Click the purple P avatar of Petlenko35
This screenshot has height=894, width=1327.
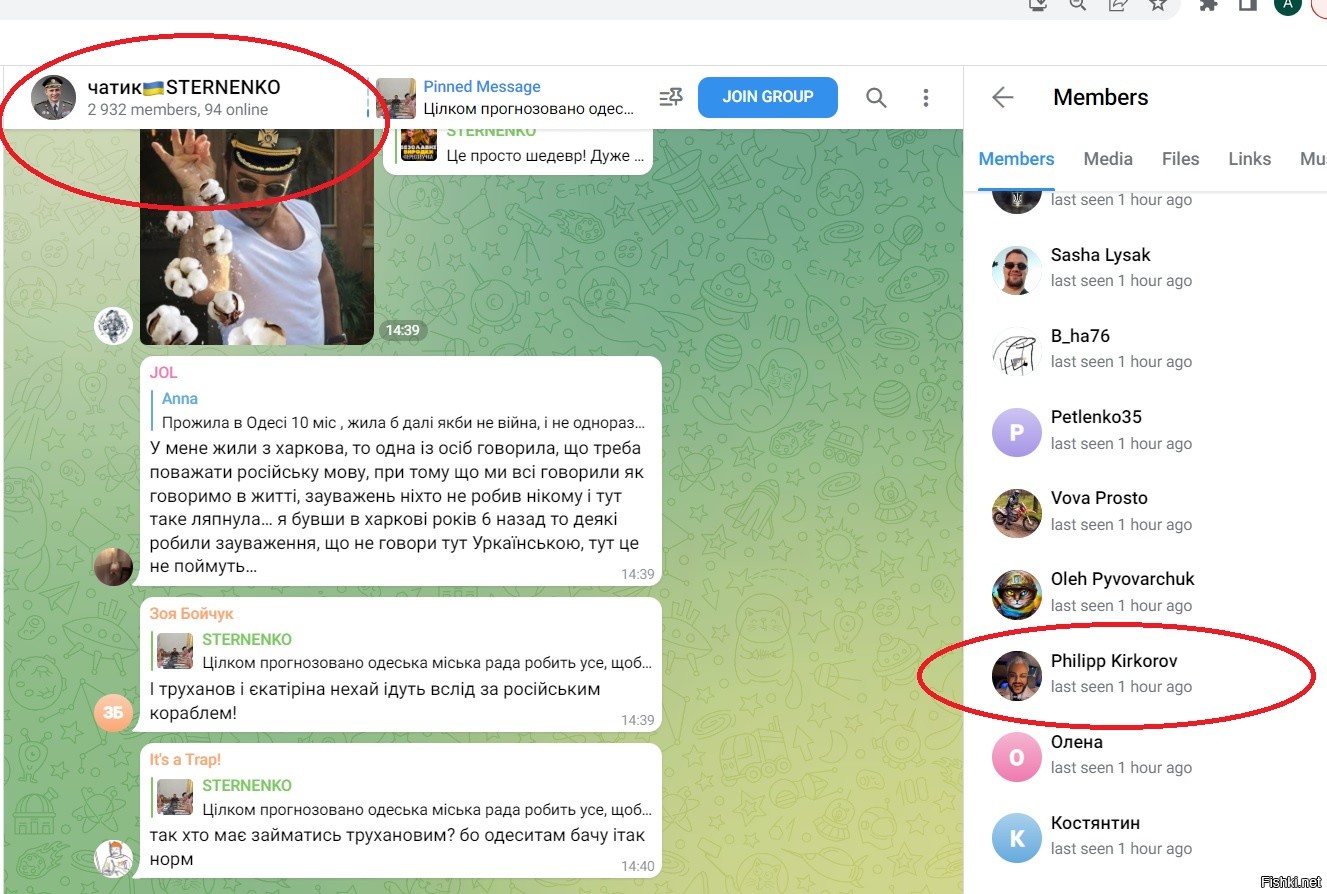pos(1016,432)
